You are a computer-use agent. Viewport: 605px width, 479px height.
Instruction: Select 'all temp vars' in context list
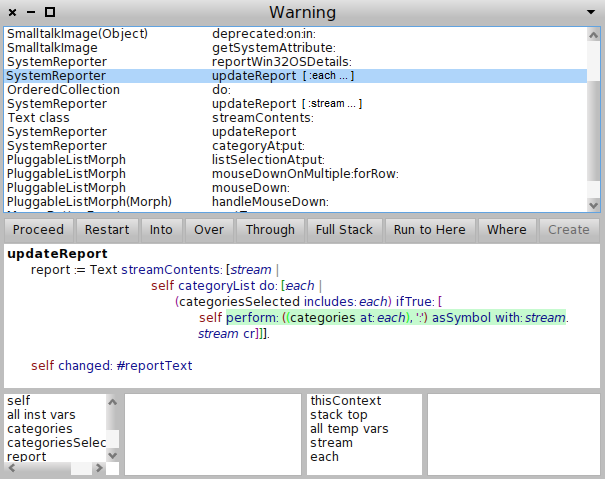tap(364, 428)
